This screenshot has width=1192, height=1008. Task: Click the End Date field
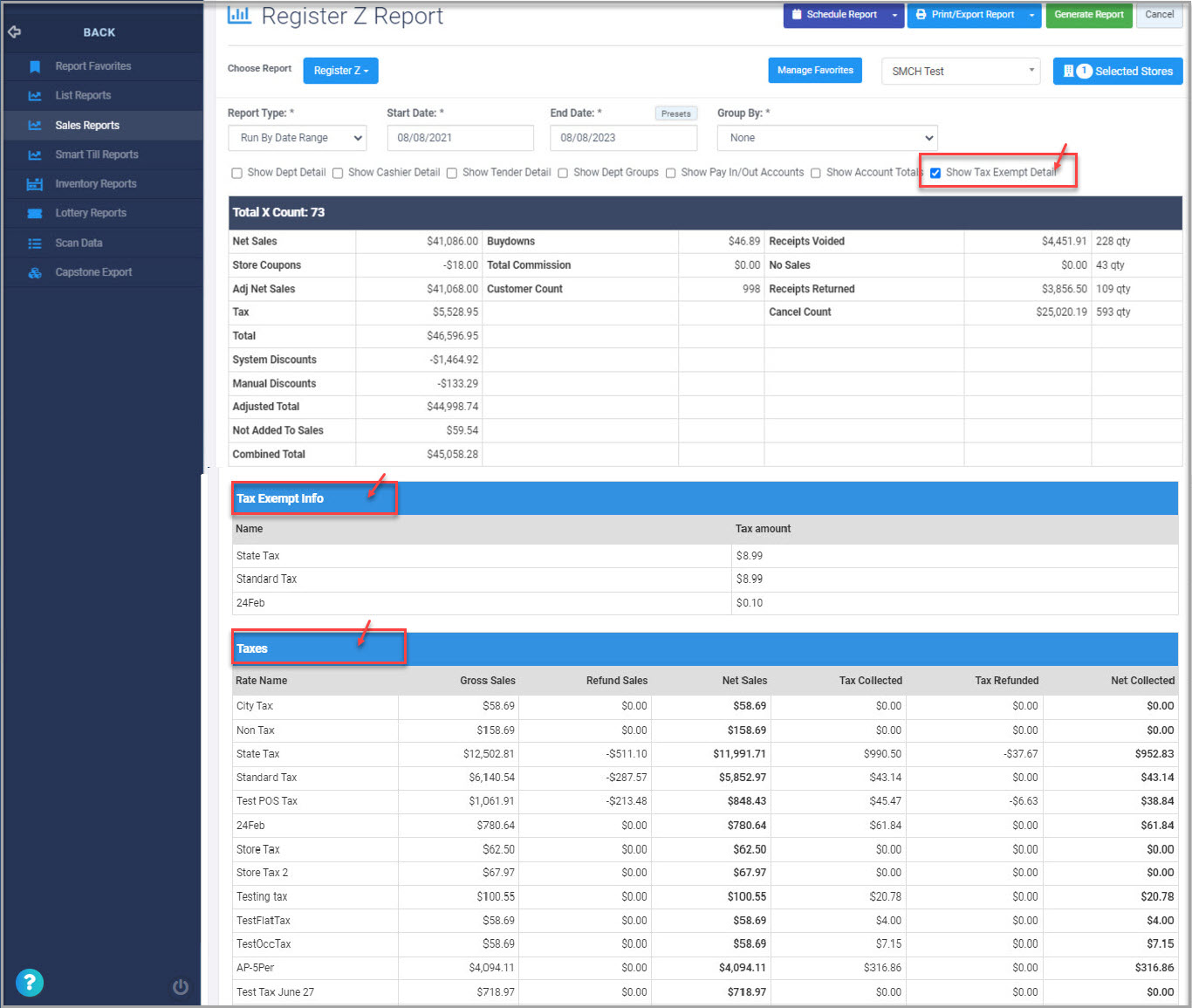tap(623, 138)
